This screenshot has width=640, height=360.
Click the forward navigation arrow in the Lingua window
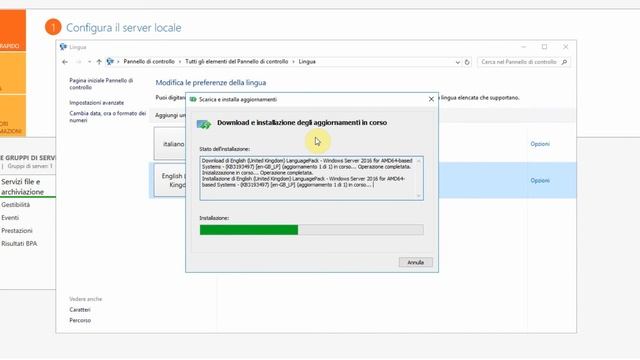(78, 62)
